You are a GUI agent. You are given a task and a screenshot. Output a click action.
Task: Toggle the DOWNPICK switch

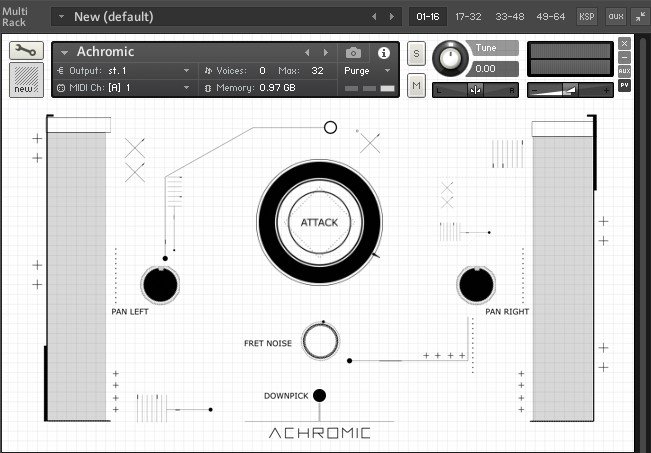(319, 396)
